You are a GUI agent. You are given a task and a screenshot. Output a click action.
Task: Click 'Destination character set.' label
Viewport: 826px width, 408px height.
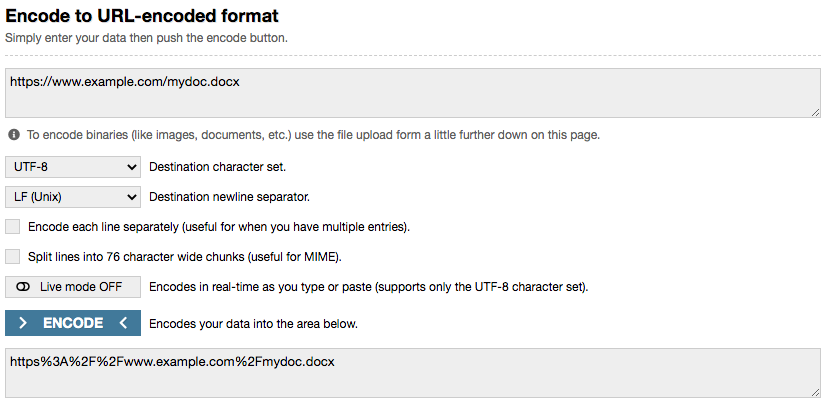coord(218,167)
